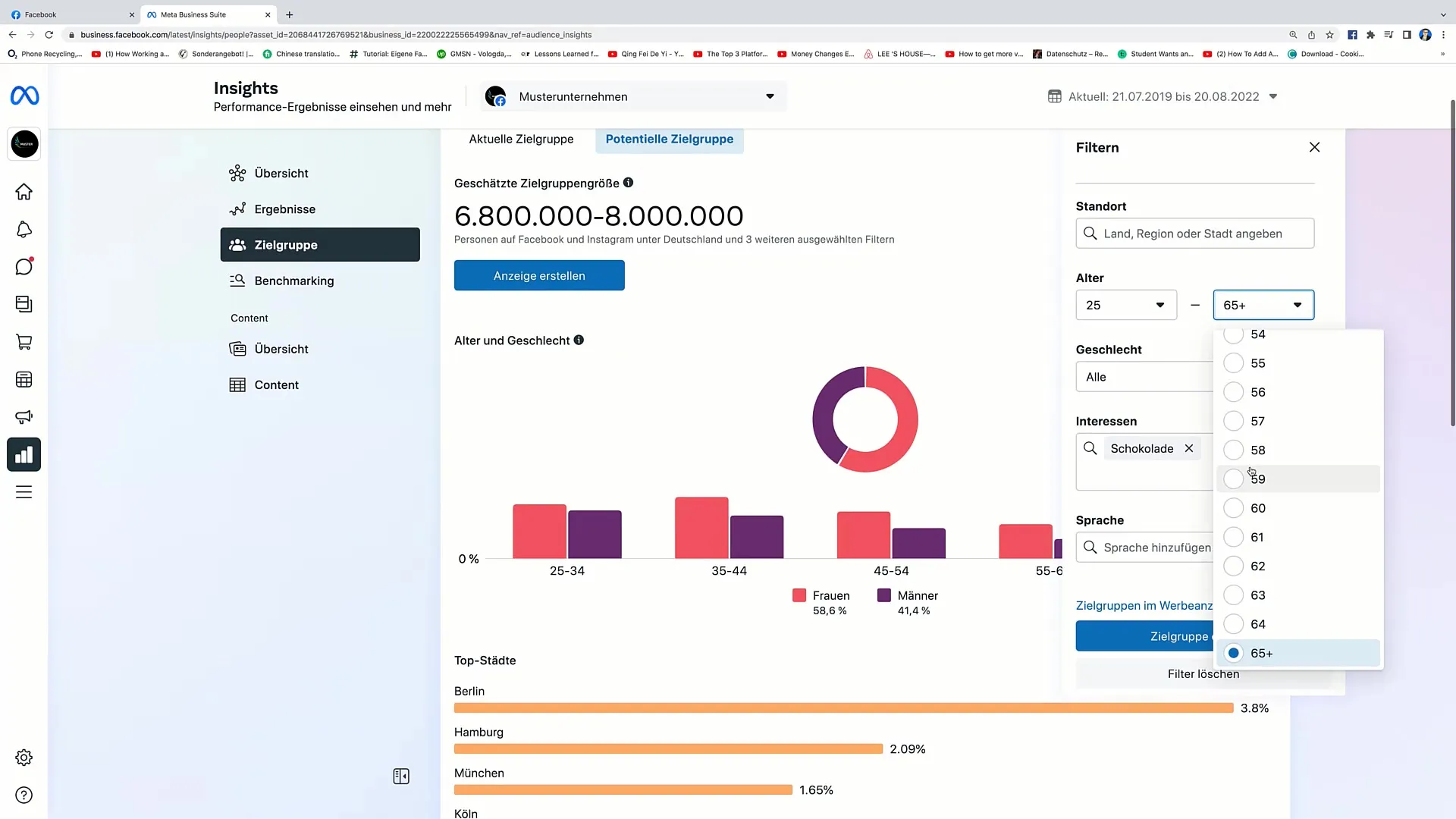Image resolution: width=1456 pixels, height=819 pixels.
Task: Click the settings gear icon bottom-left
Action: click(x=24, y=757)
